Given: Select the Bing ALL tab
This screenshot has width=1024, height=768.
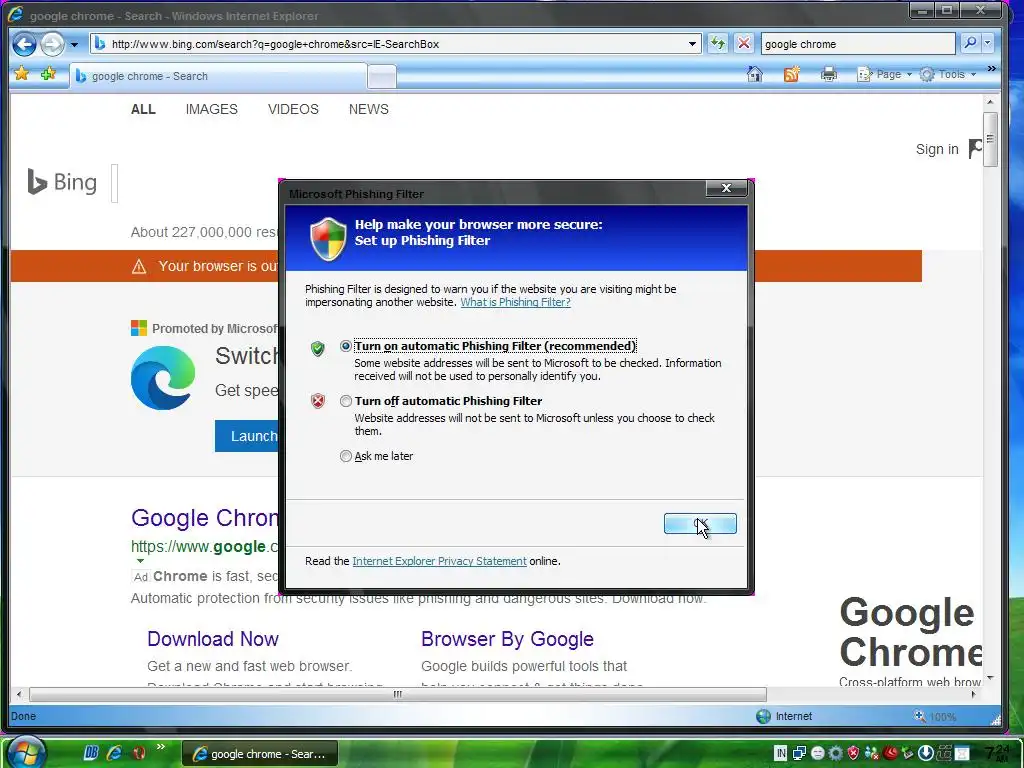Looking at the screenshot, I should tap(143, 109).
